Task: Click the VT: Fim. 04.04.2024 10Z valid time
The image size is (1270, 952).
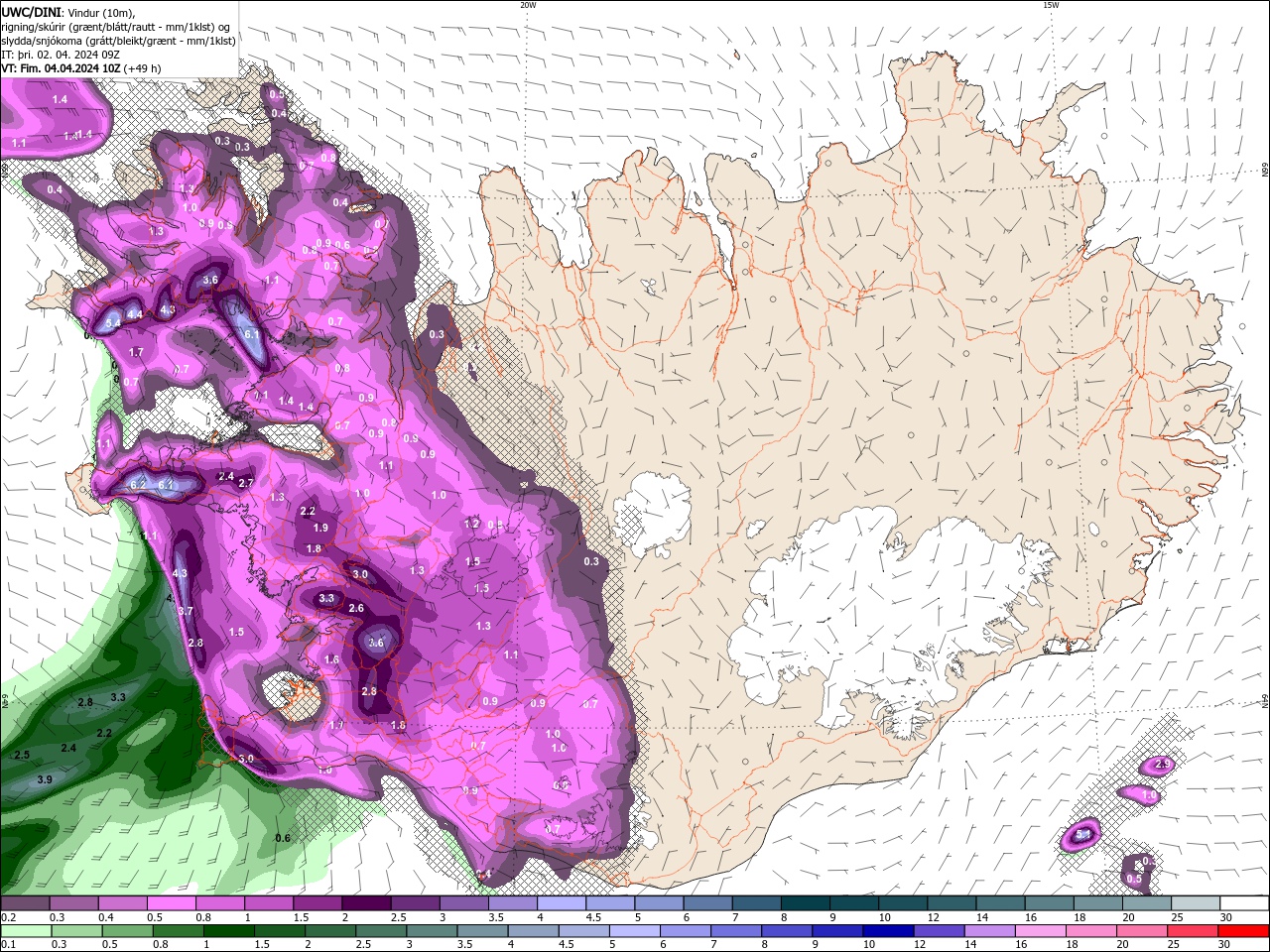Action: click(61, 68)
